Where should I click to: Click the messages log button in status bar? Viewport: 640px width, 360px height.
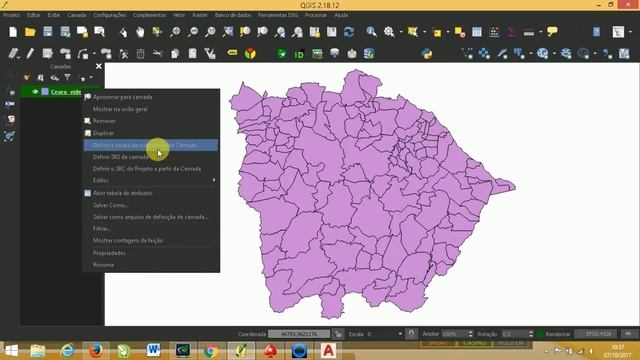[x=628, y=334]
